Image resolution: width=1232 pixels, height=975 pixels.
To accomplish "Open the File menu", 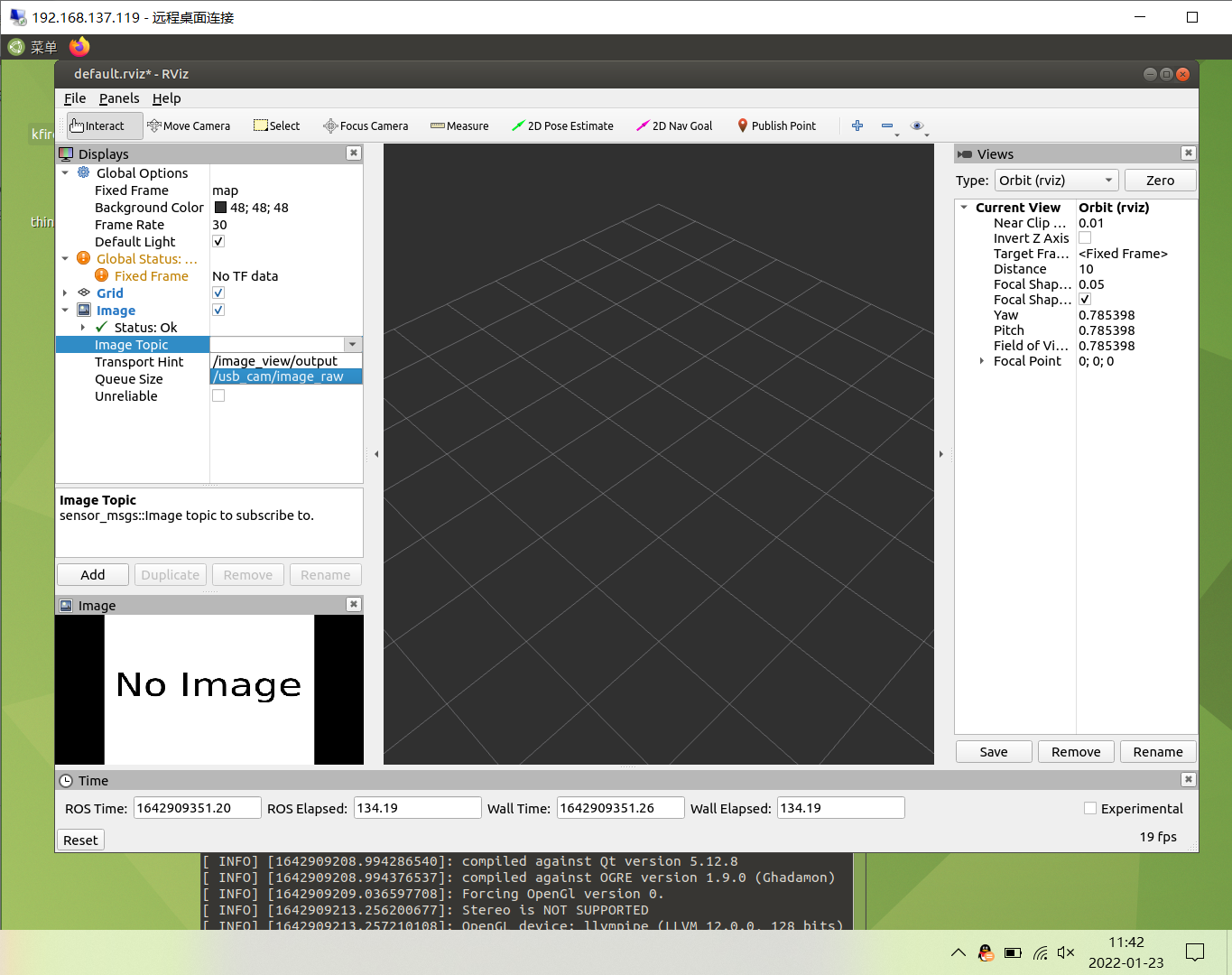I will [x=74, y=98].
